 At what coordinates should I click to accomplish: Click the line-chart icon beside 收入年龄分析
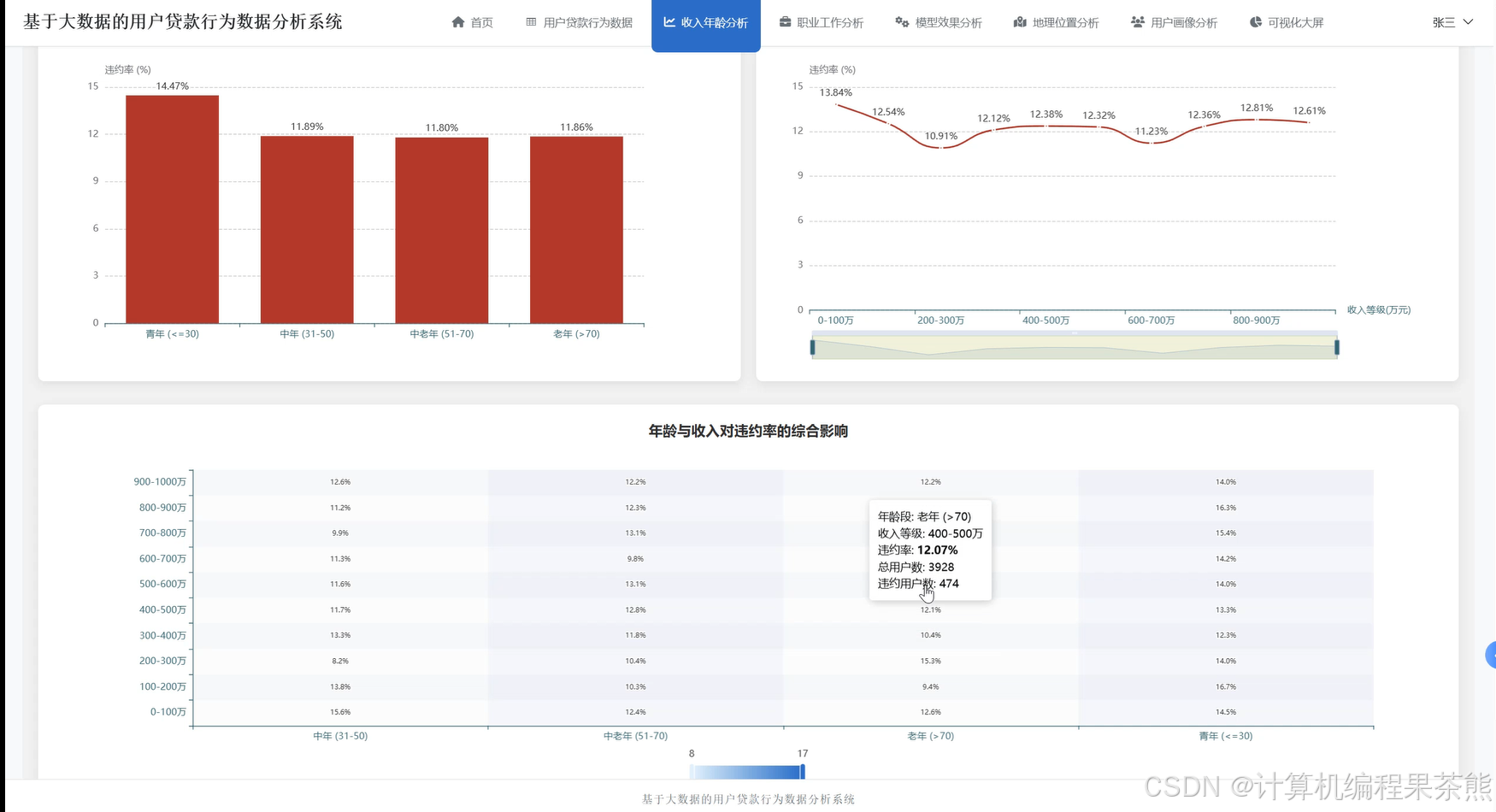point(669,22)
